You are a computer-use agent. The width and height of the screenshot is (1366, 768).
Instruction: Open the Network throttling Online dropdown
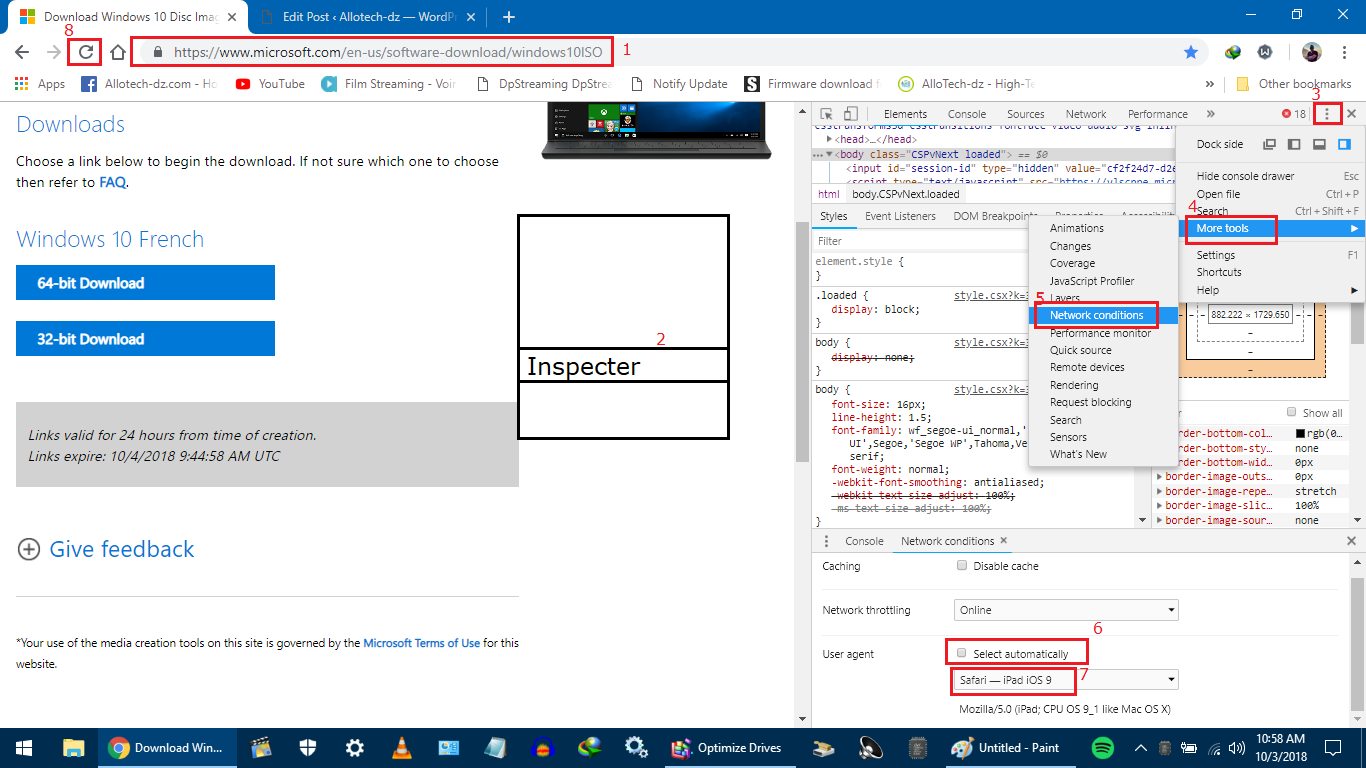(1065, 610)
